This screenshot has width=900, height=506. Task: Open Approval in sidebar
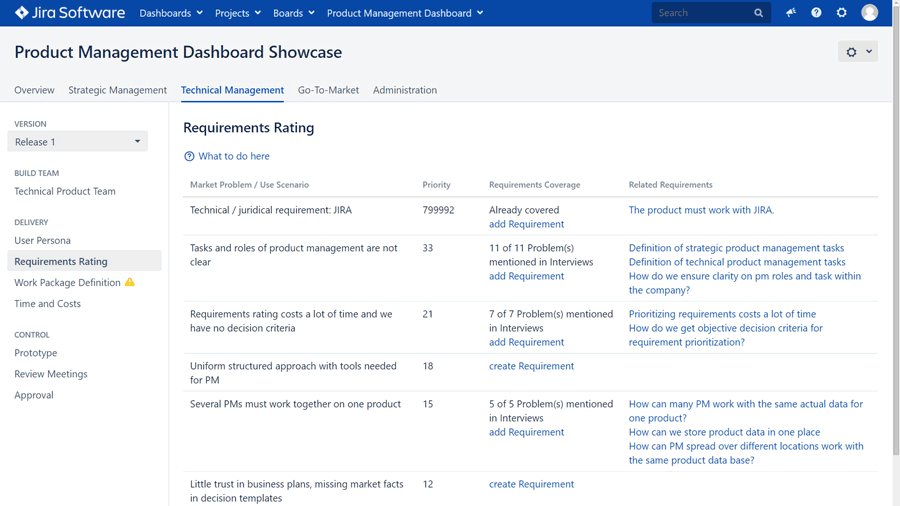(34, 395)
